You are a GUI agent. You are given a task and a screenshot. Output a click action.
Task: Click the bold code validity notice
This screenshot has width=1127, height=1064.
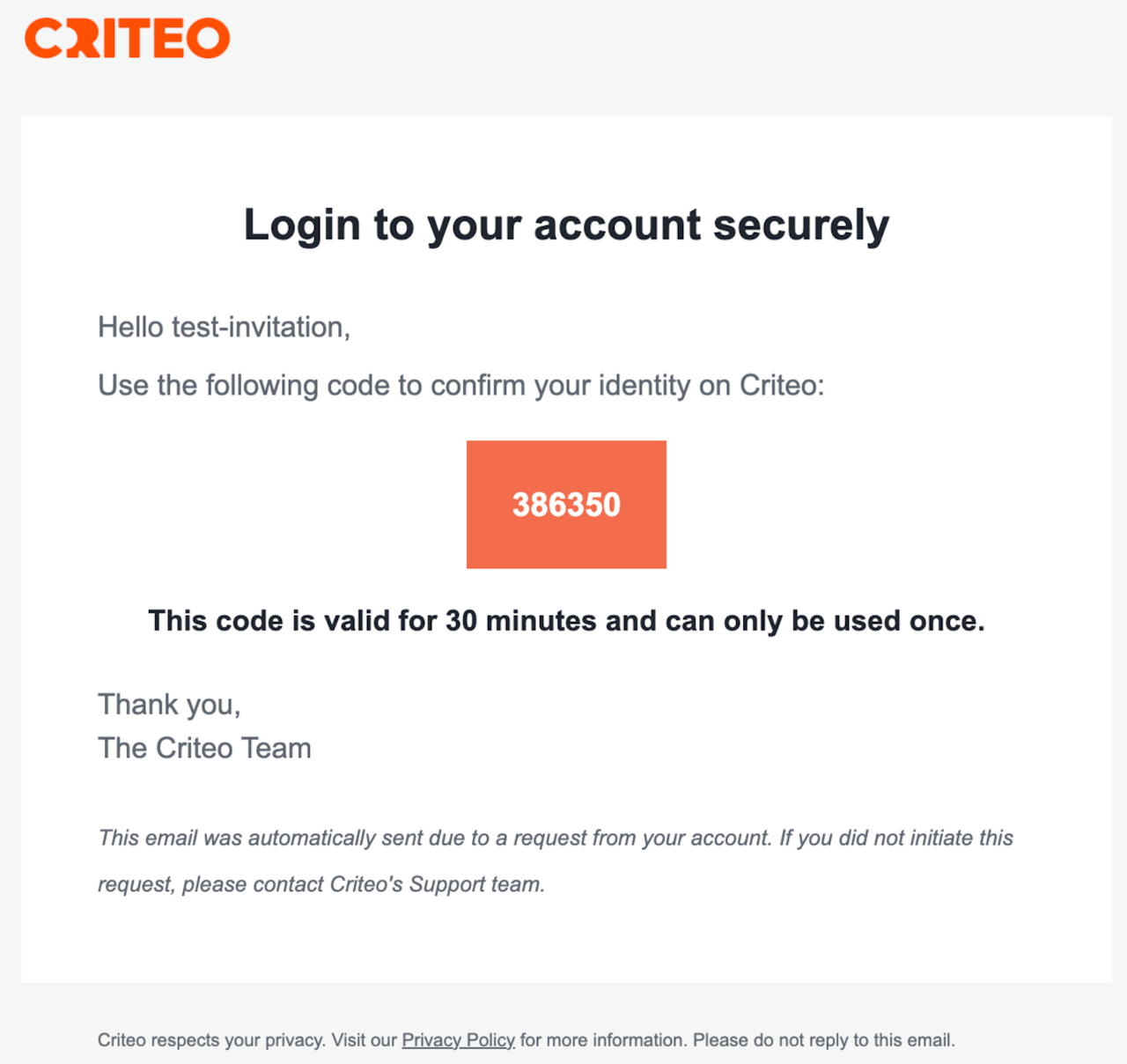click(566, 621)
